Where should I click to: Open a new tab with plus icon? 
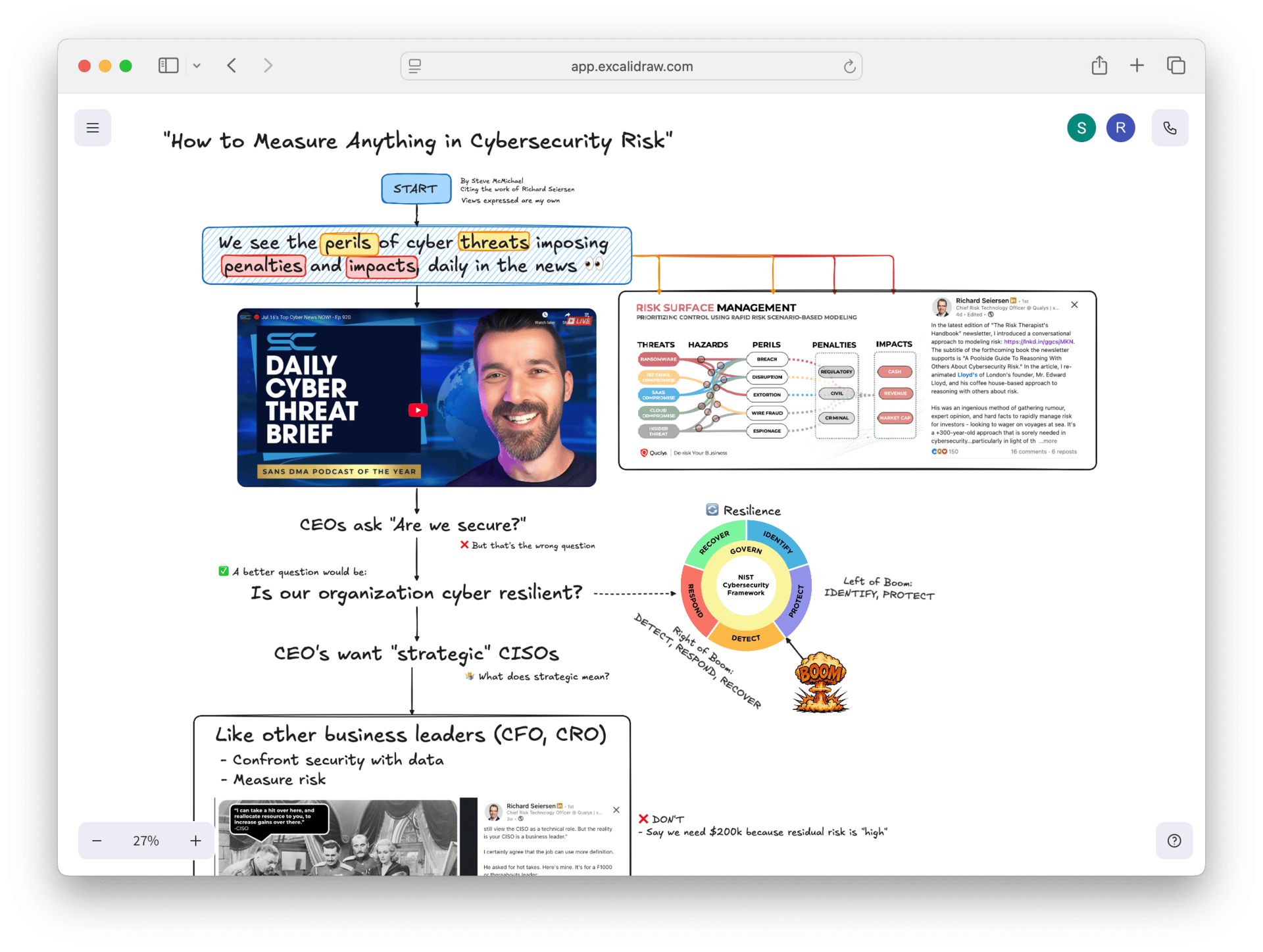1137,66
